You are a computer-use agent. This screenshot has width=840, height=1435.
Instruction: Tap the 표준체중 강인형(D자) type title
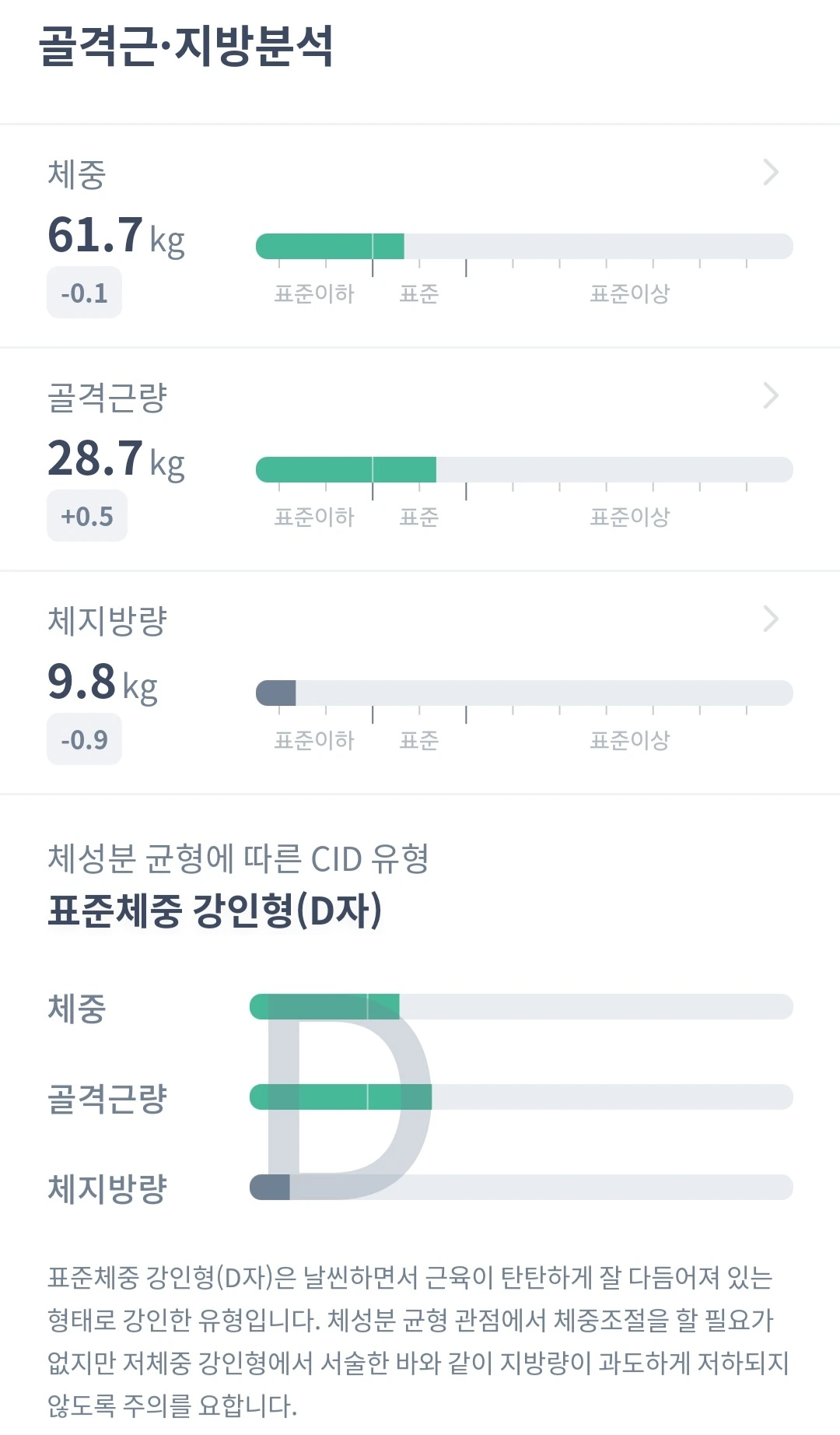215,910
